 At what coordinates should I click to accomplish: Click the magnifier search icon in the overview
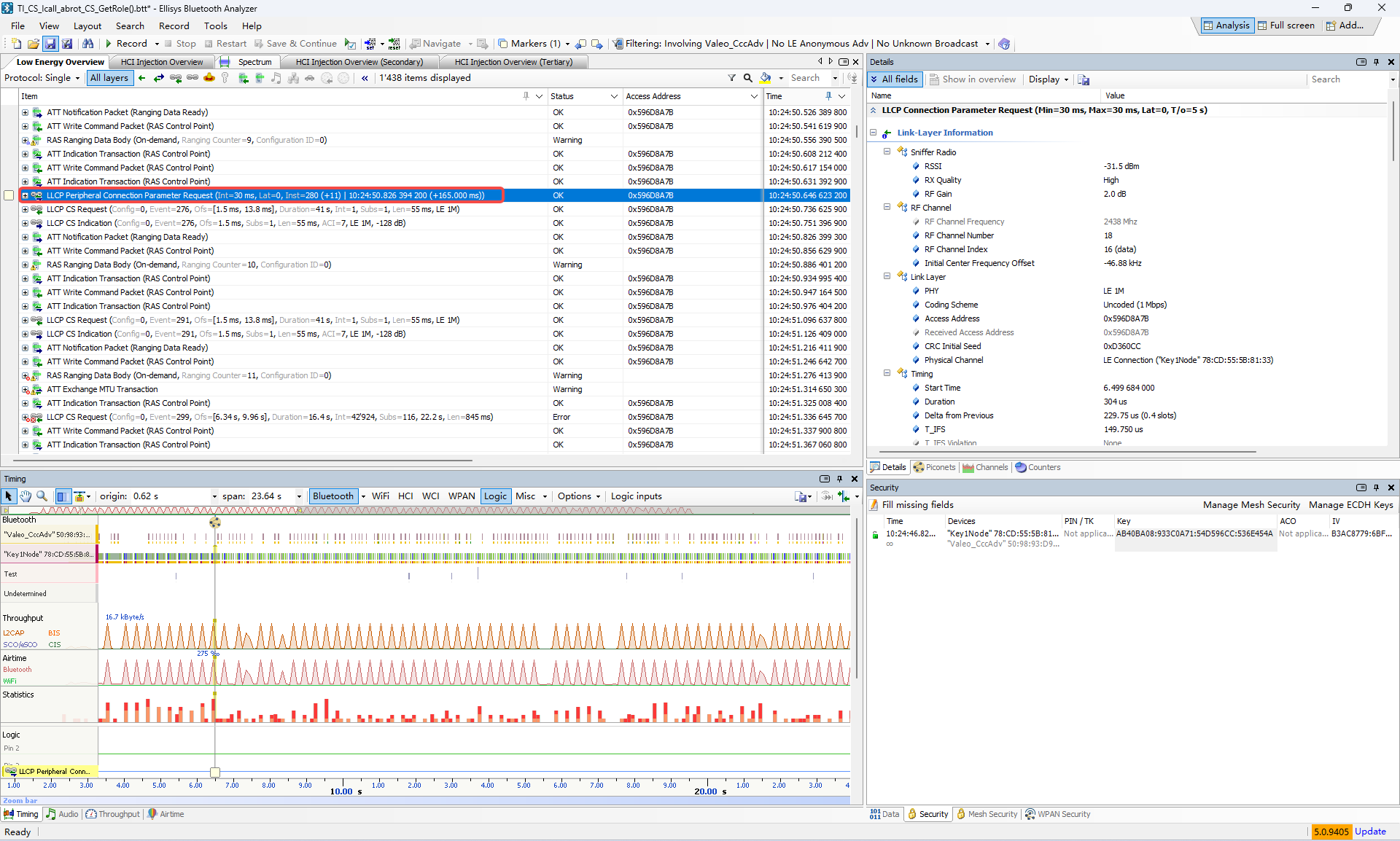747,78
